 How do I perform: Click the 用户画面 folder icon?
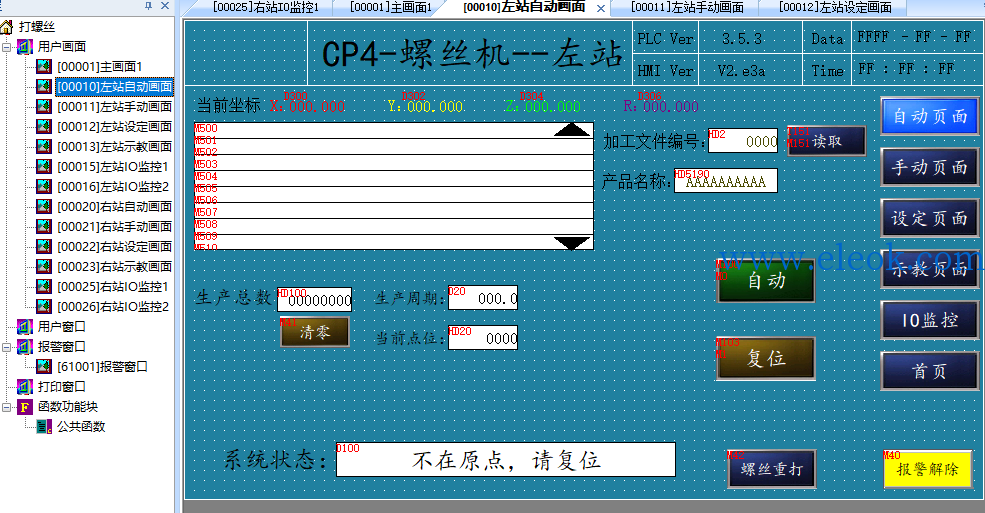pyautogui.click(x=24, y=46)
